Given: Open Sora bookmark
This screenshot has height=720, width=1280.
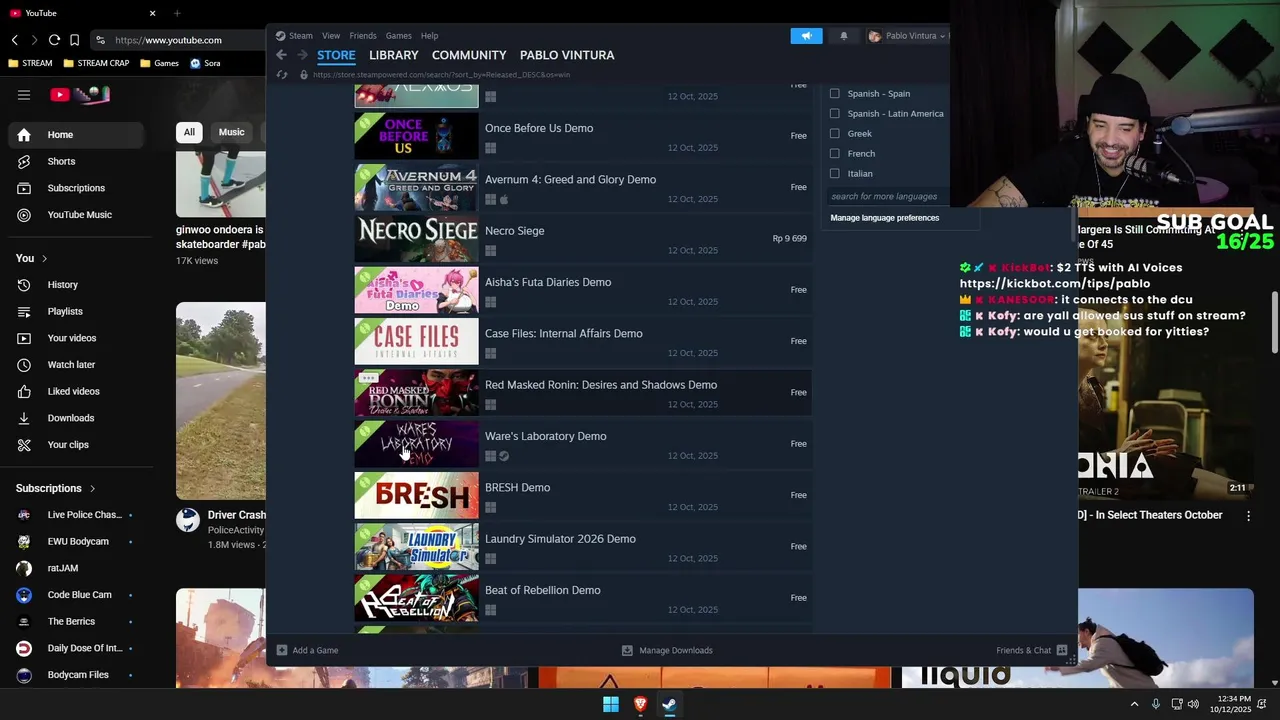Looking at the screenshot, I should (x=205, y=63).
